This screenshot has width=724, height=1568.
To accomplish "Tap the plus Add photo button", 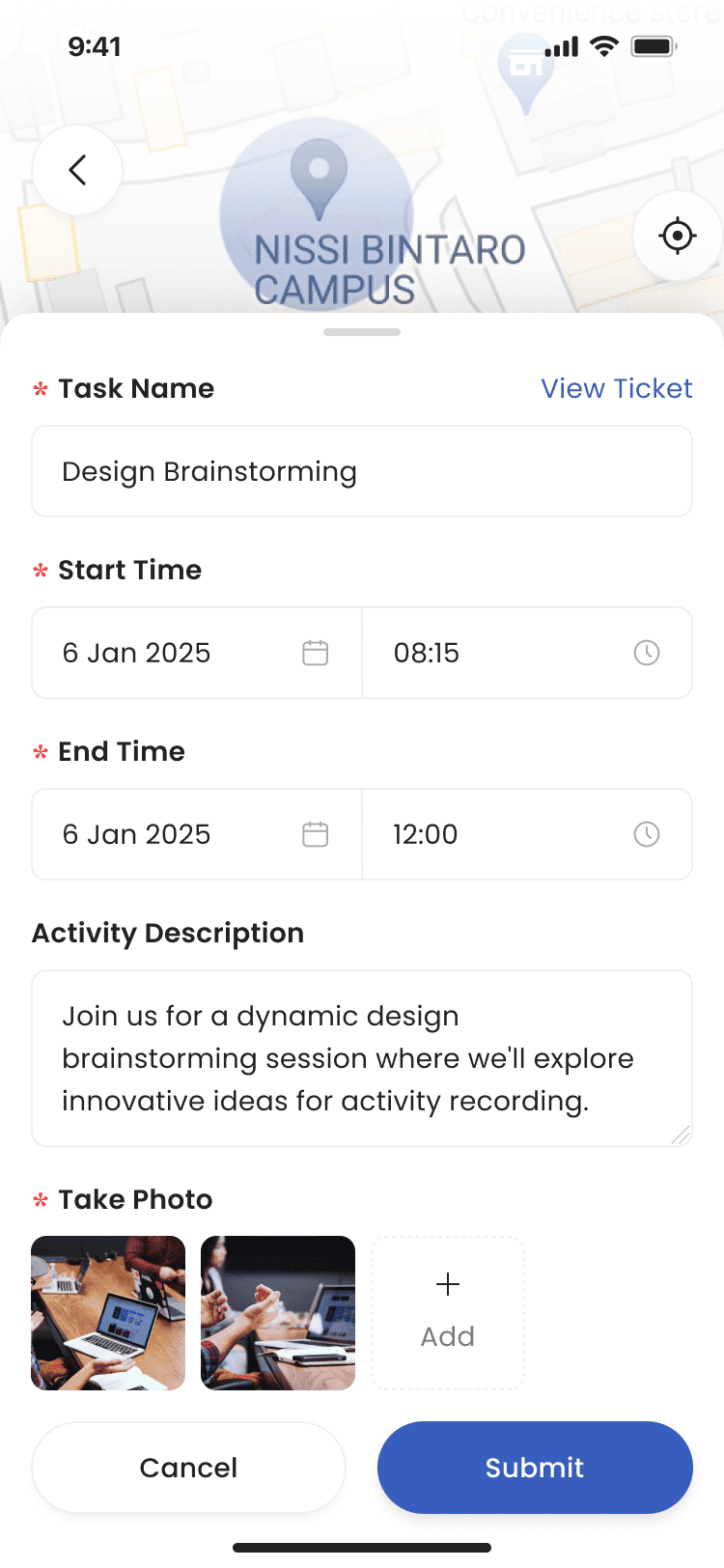I will click(x=448, y=1313).
